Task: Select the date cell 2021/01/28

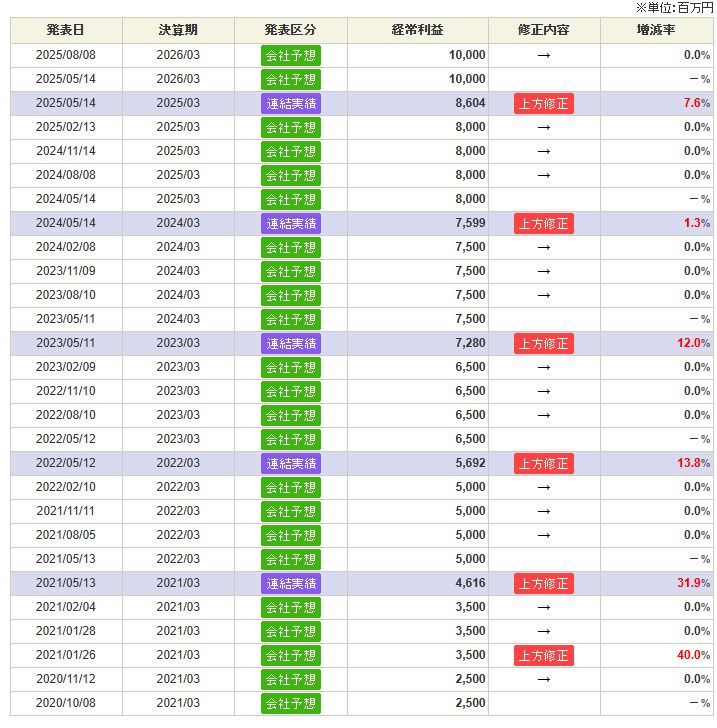Action: pyautogui.click(x=66, y=631)
